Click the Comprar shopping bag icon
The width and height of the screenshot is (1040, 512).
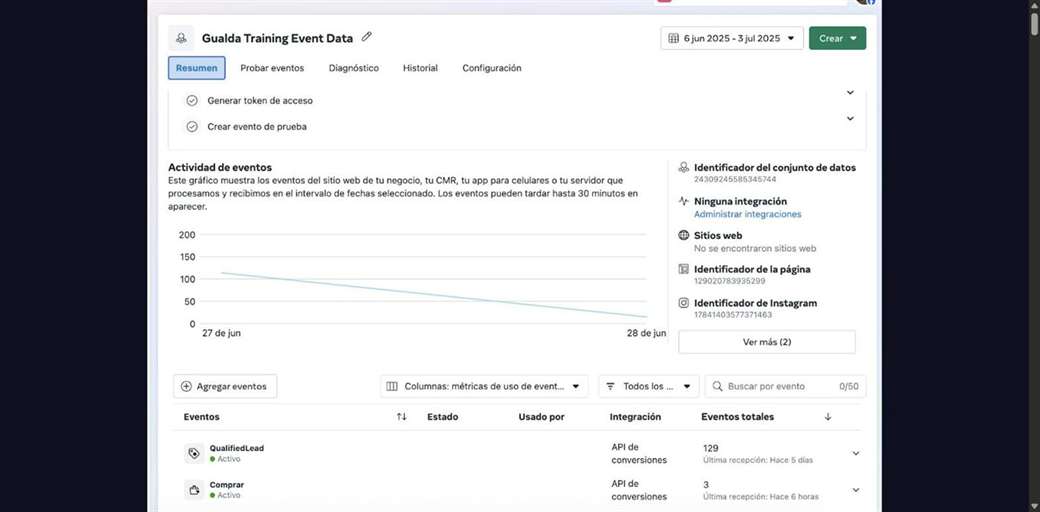point(194,490)
